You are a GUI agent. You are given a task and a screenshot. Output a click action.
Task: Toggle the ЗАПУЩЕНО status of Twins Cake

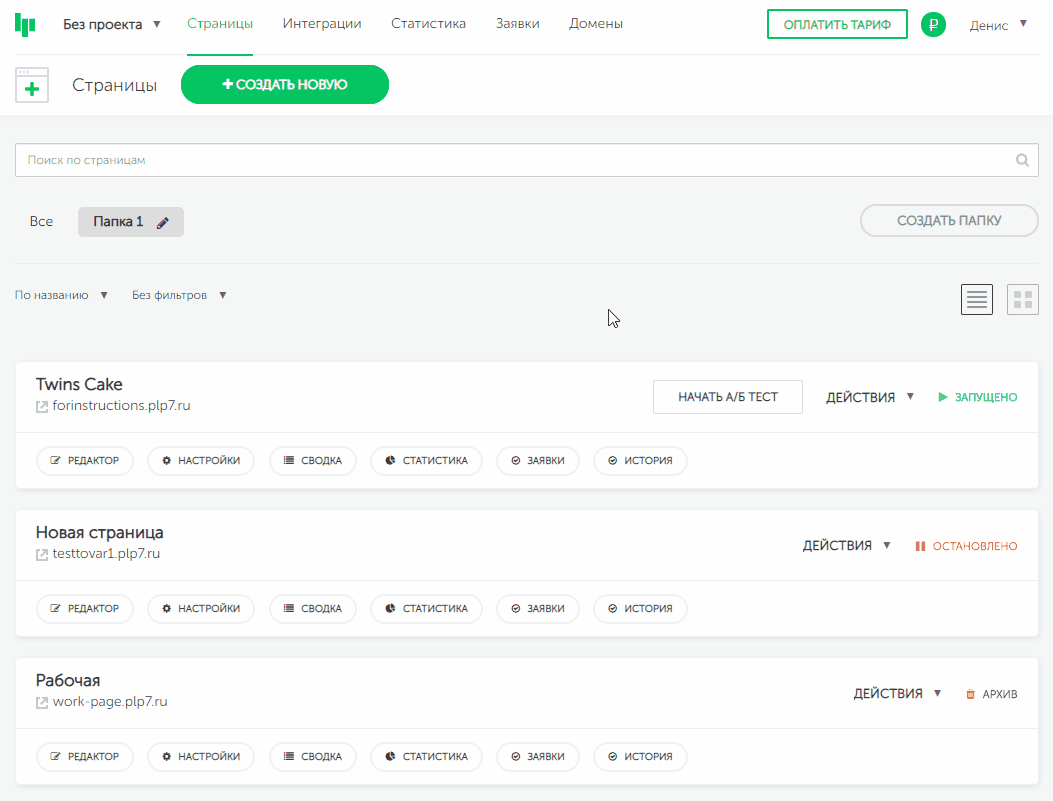click(x=977, y=397)
